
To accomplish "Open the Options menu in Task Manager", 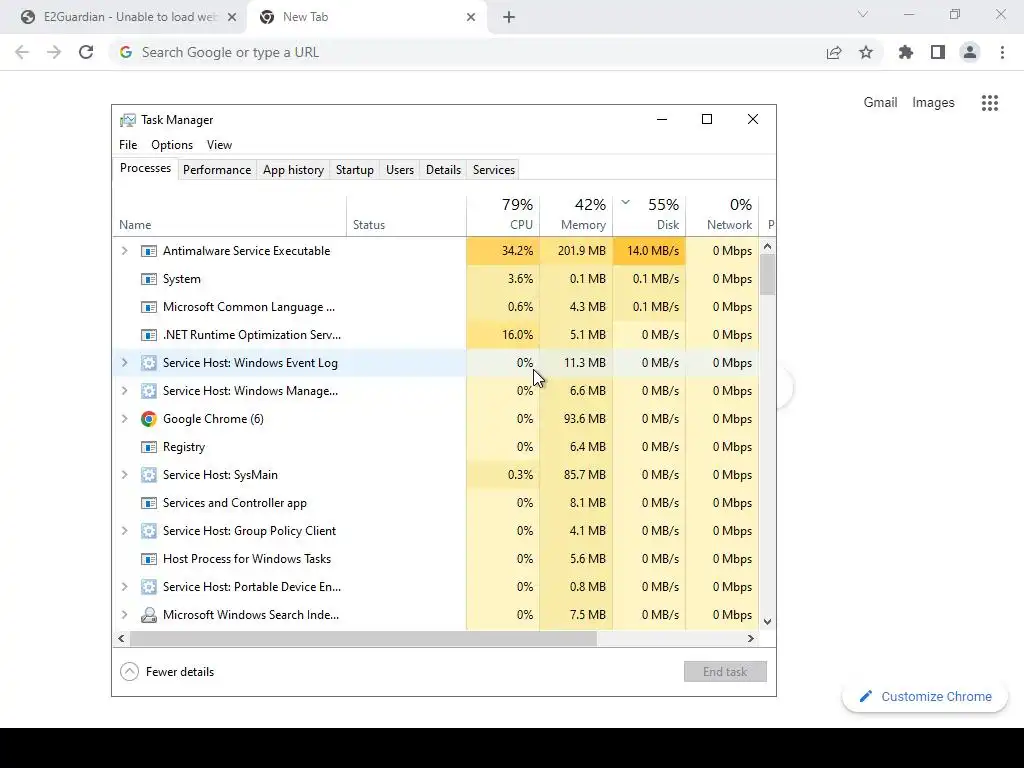I will (172, 145).
